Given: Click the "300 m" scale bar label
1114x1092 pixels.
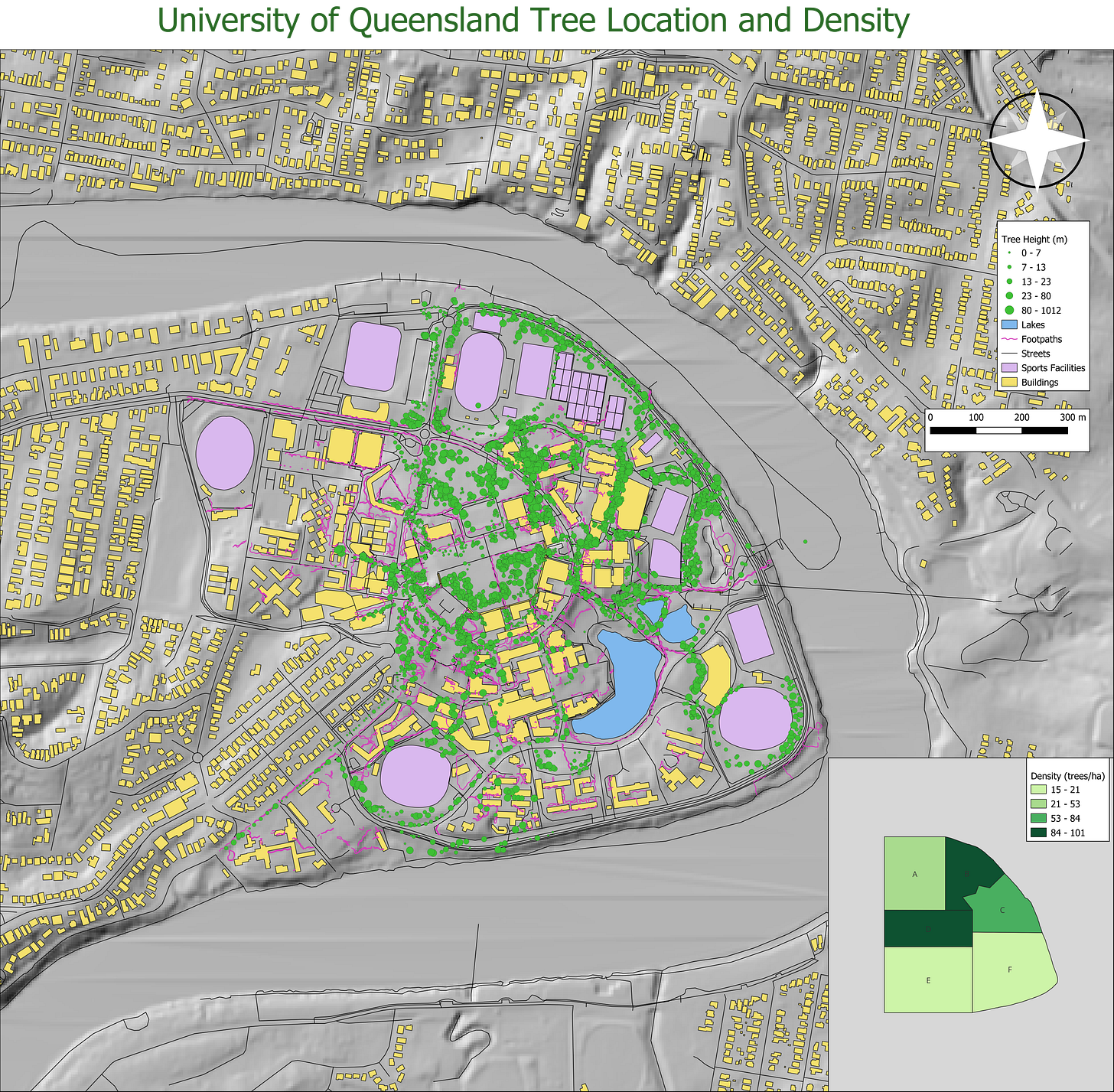Looking at the screenshot, I should pyautogui.click(x=1073, y=418).
